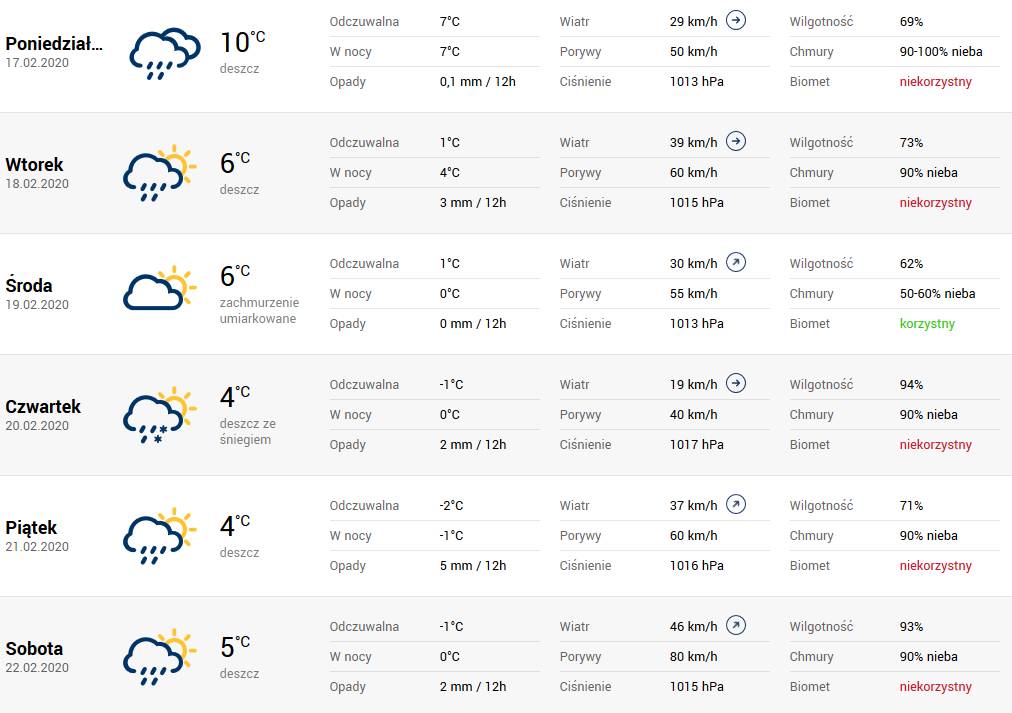The image size is (1012, 713).
Task: Click Wednesday's wind direction arrow next to 30 km/h
Action: 736,262
